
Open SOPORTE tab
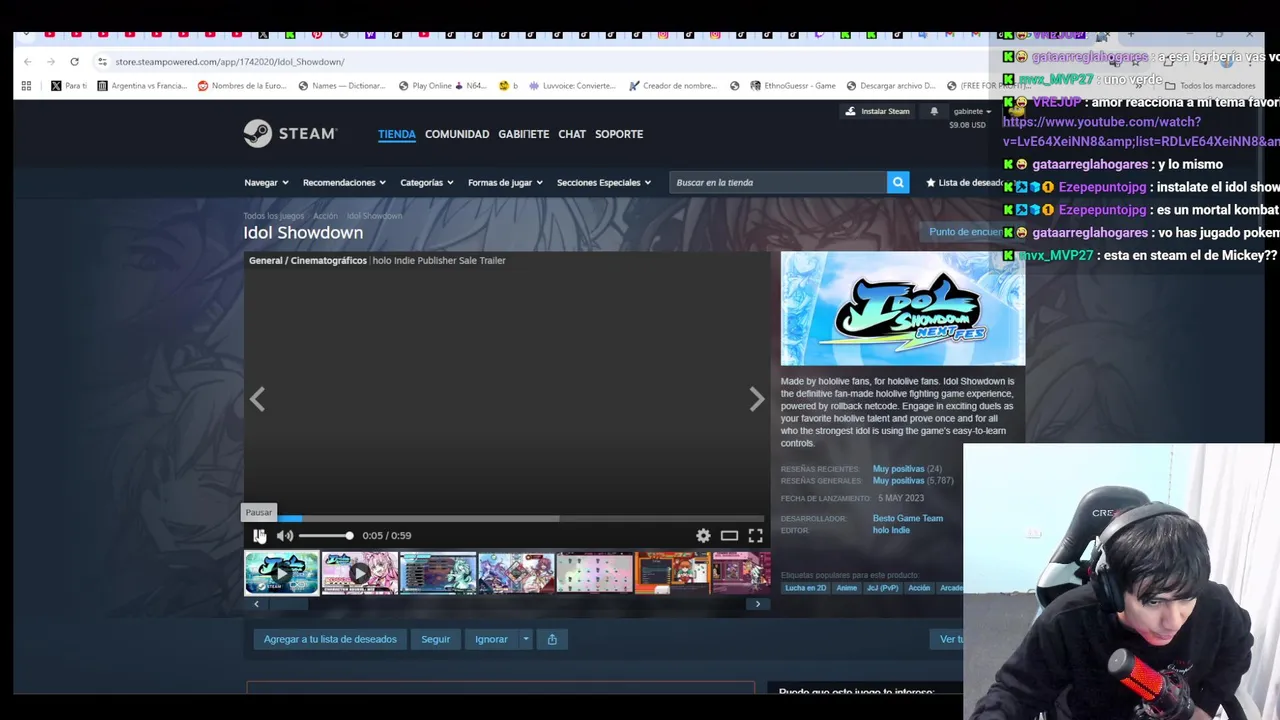point(619,134)
